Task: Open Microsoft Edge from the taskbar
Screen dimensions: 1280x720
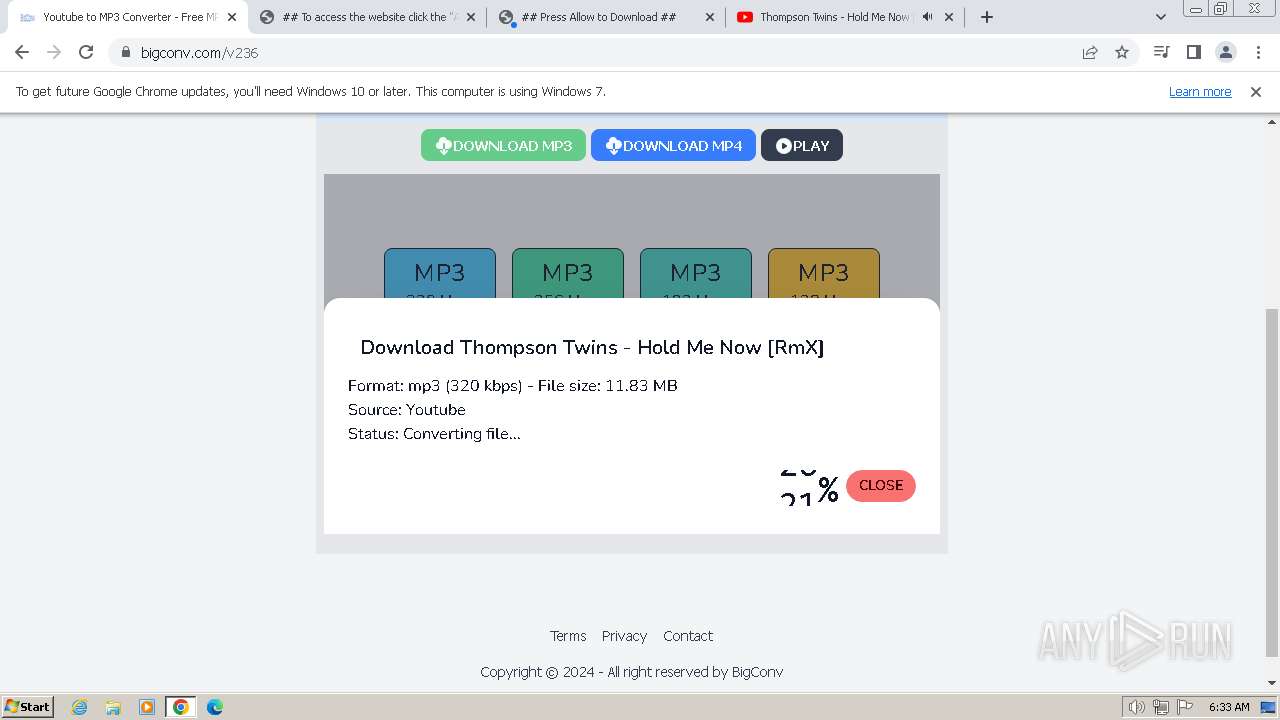Action: pyautogui.click(x=215, y=707)
